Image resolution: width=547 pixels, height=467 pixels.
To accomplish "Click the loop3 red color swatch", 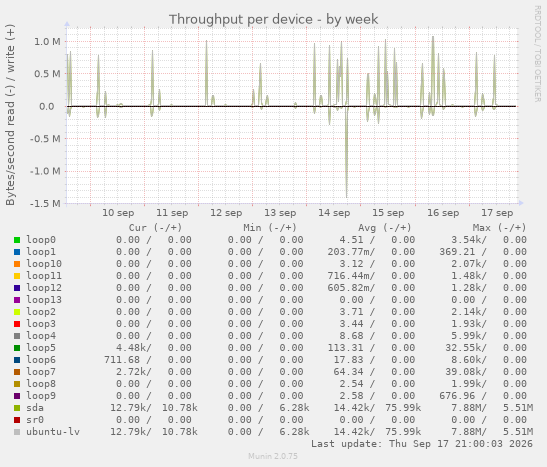I will (x=17, y=324).
